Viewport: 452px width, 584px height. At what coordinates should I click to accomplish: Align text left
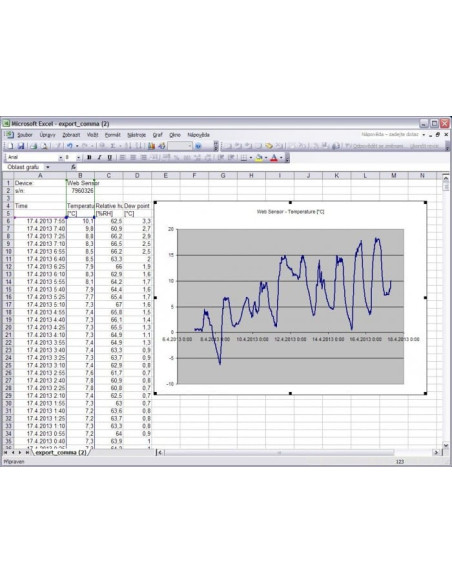(x=122, y=158)
